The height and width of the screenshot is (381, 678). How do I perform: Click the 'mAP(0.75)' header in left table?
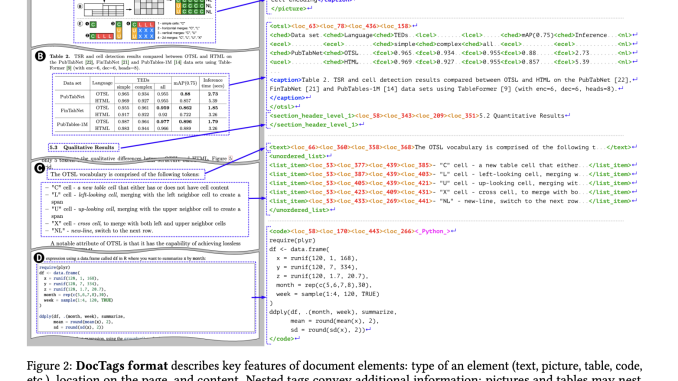point(185,83)
